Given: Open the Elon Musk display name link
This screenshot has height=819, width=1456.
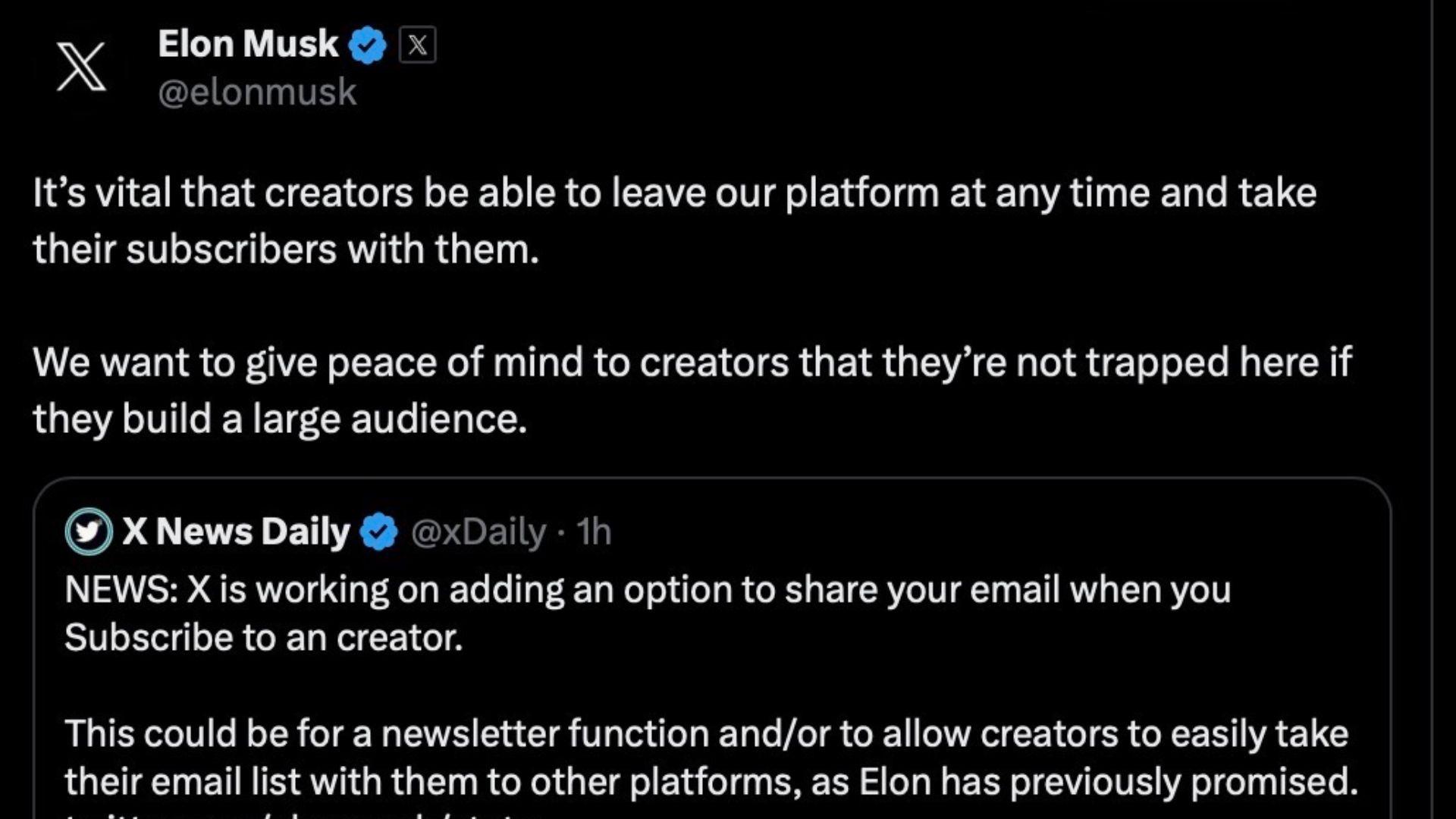Looking at the screenshot, I should click(248, 44).
